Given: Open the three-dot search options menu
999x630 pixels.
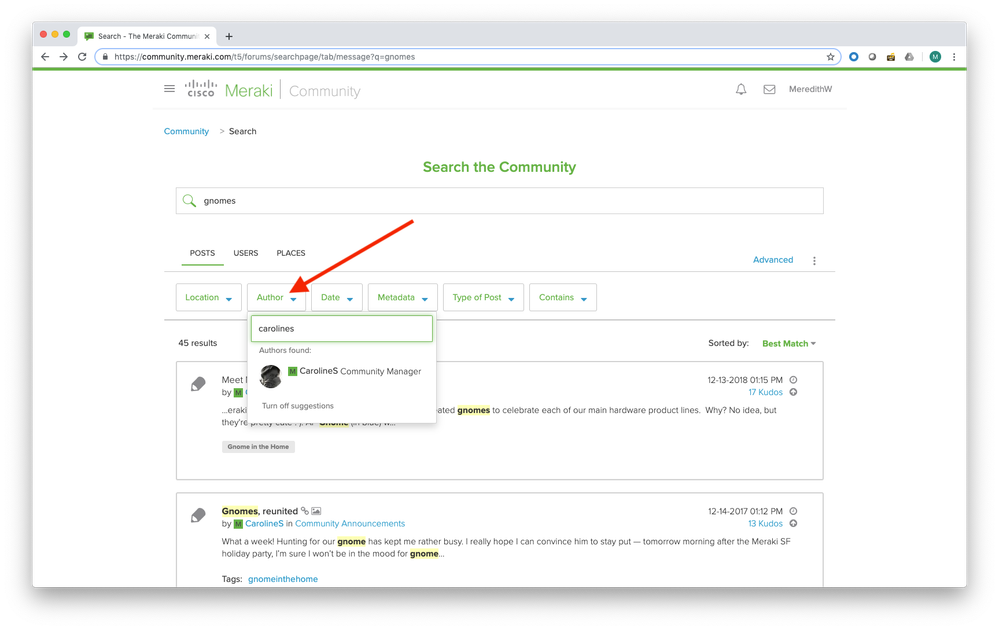Looking at the screenshot, I should 814,261.
